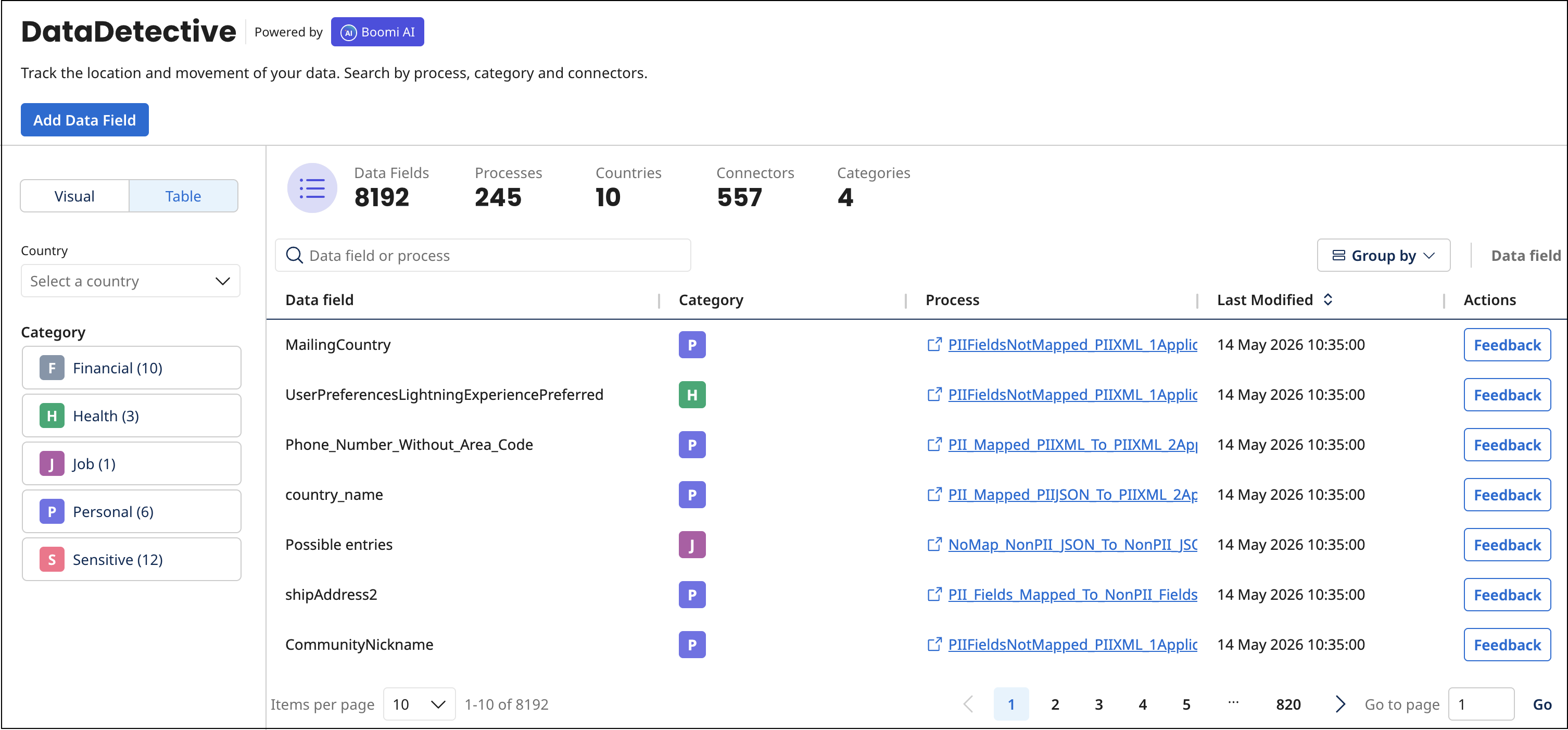
Task: Click the MailingCountry data field cell
Action: coord(338,345)
